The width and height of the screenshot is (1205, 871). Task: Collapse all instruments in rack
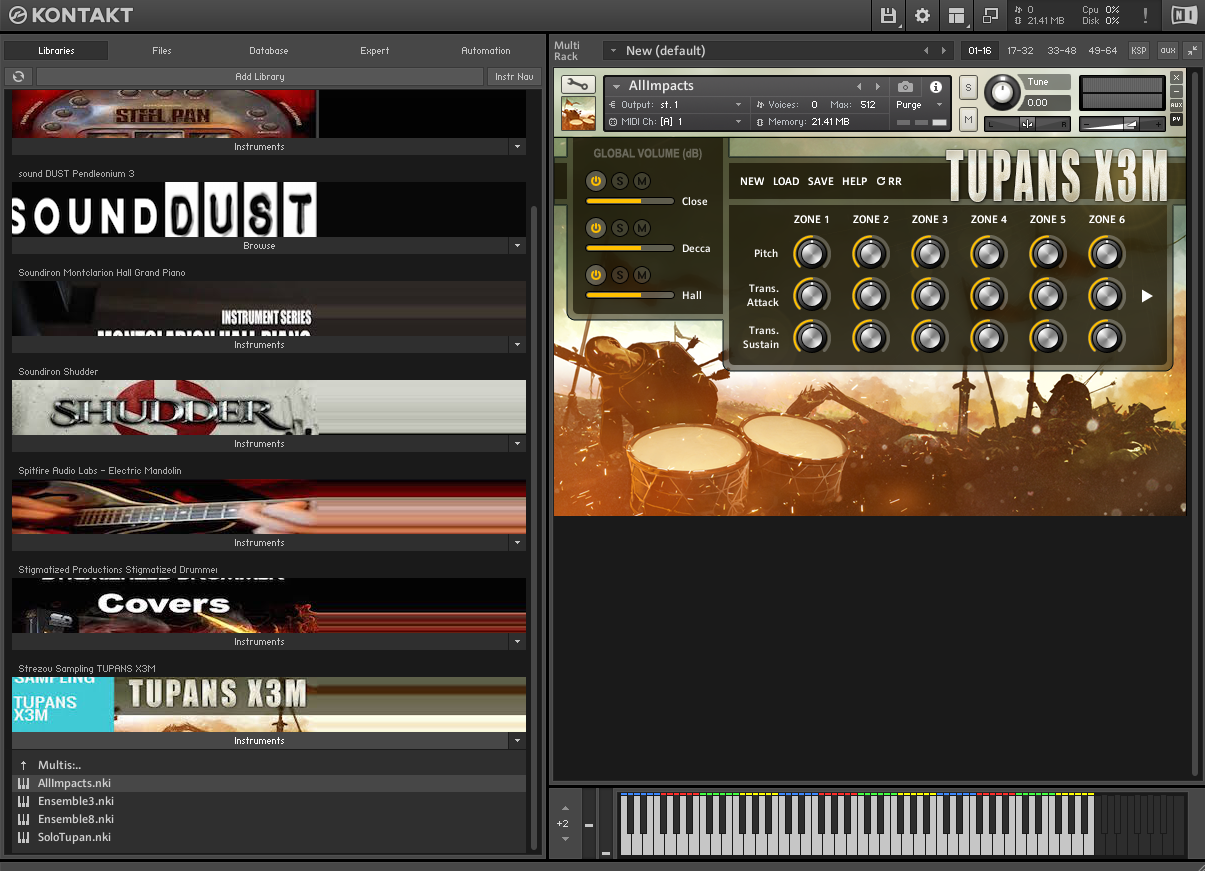coord(1191,50)
